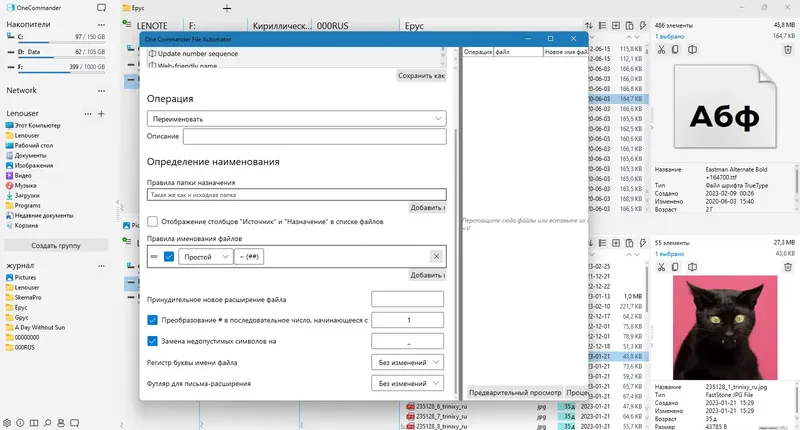Click the rename icon above the cat image

(x=692, y=267)
